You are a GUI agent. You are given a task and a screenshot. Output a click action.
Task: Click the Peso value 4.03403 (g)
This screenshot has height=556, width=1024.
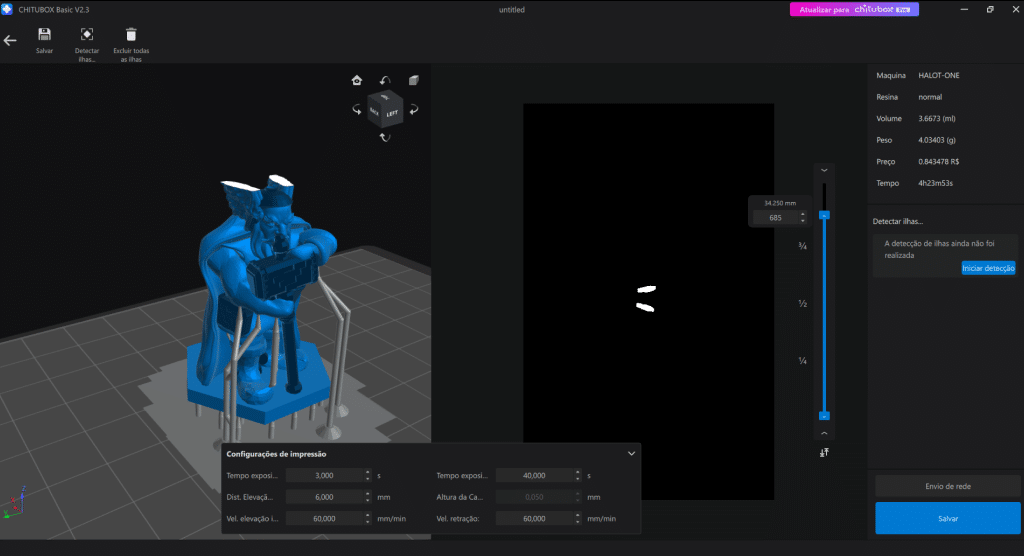(x=936, y=140)
